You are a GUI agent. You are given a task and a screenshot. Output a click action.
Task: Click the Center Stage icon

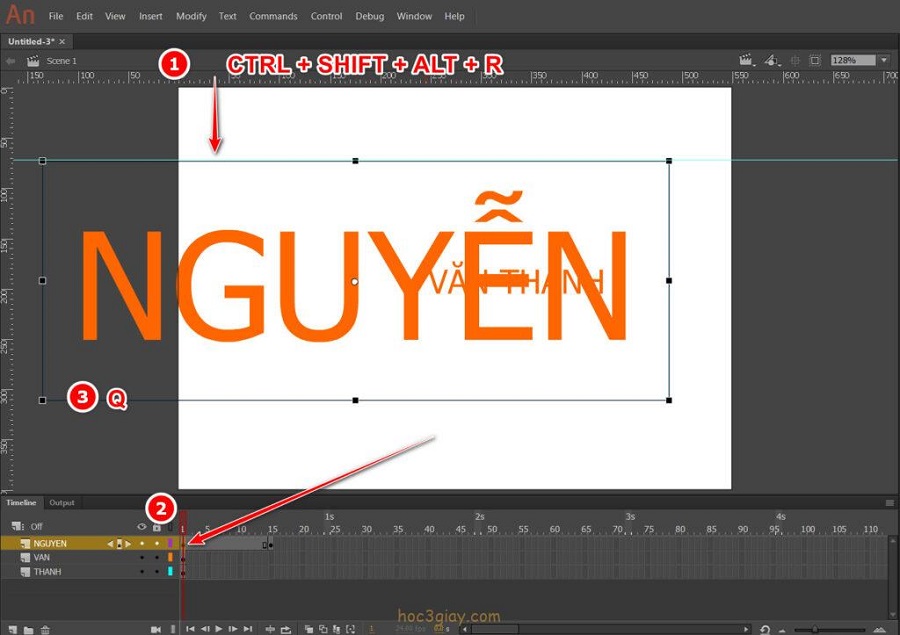click(x=795, y=61)
